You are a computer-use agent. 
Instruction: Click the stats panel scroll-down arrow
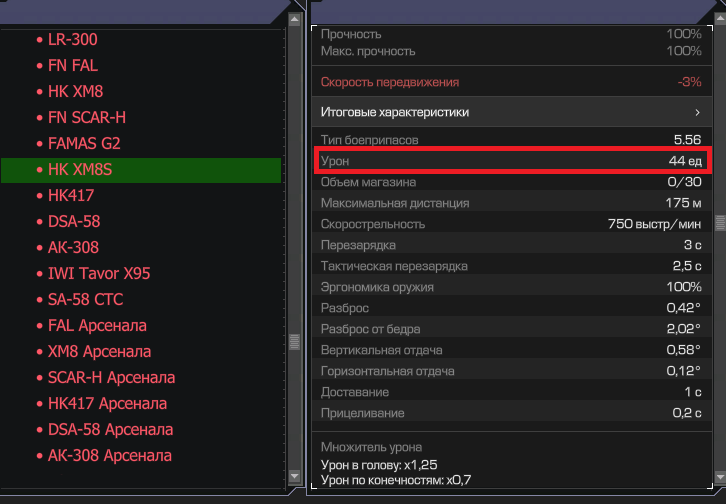pos(720,476)
